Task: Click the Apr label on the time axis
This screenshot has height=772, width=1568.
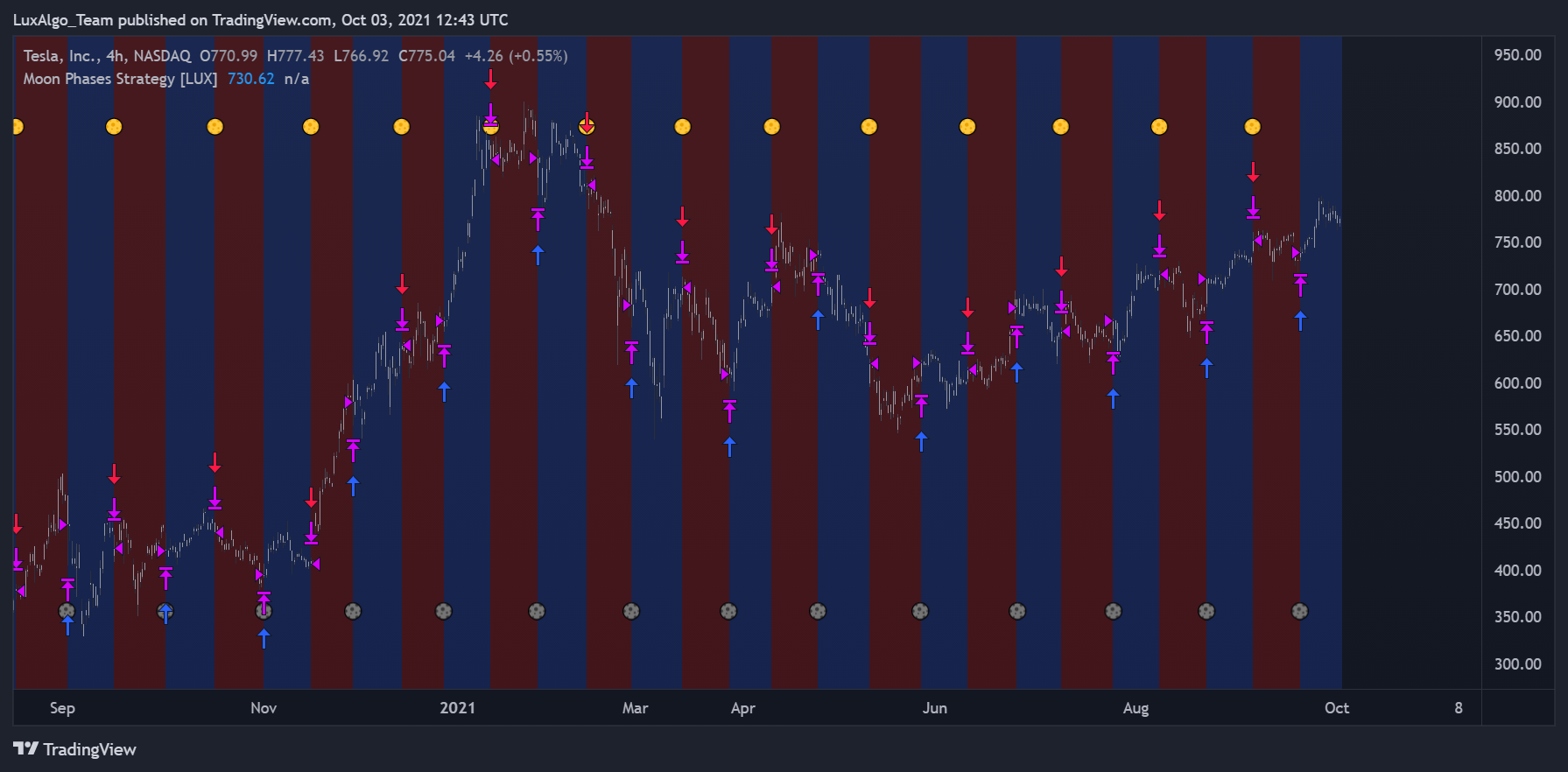Action: [x=743, y=708]
